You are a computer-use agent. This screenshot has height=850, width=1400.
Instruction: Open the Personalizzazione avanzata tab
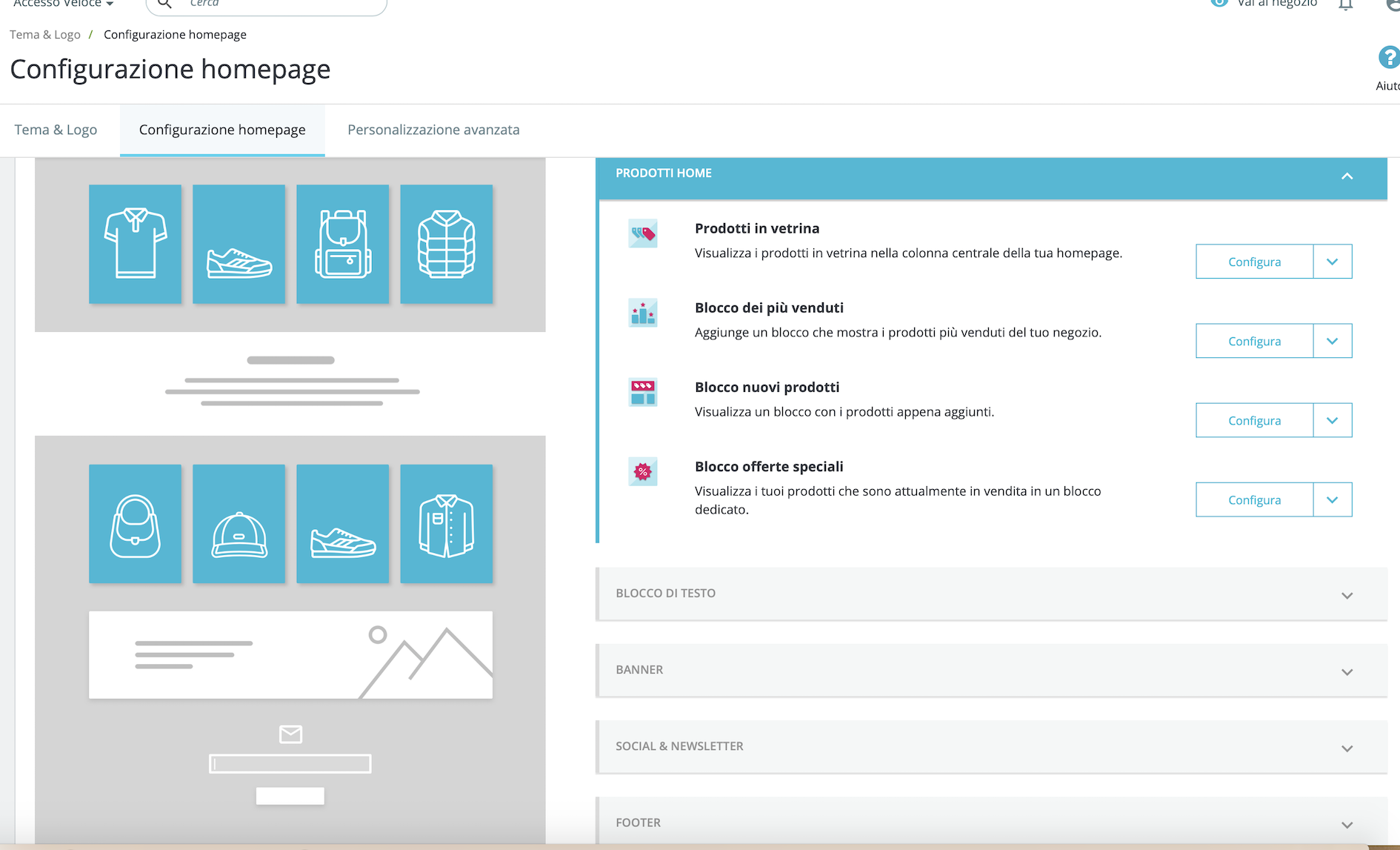click(433, 130)
